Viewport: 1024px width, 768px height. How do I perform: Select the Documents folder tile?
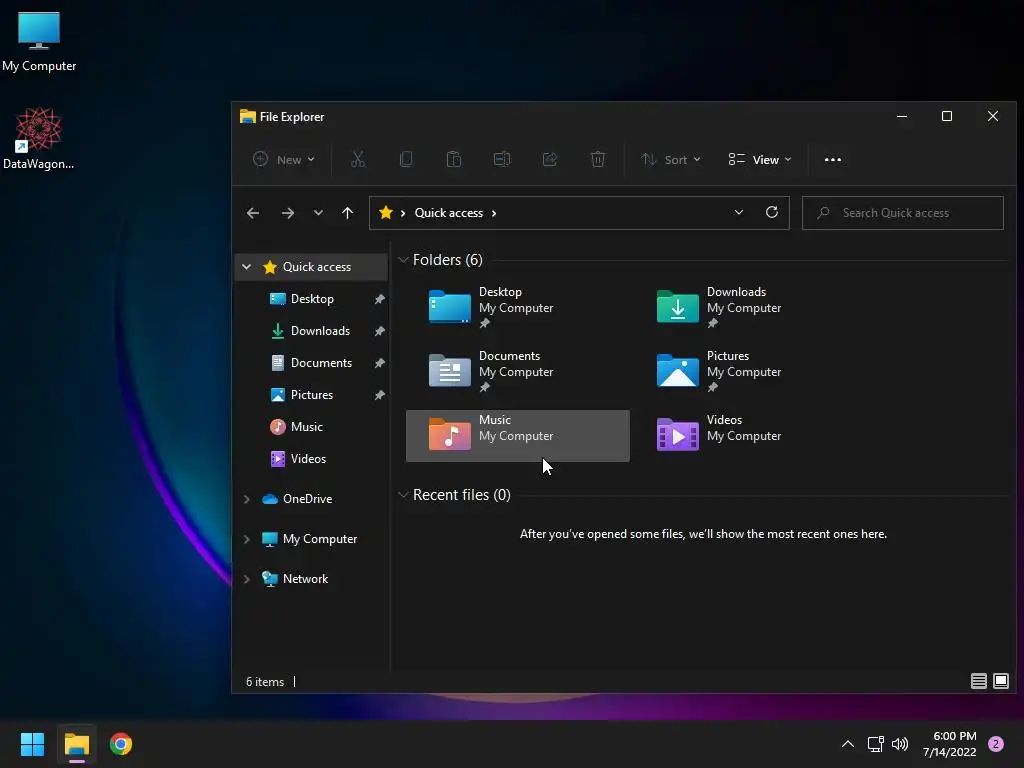coord(517,371)
